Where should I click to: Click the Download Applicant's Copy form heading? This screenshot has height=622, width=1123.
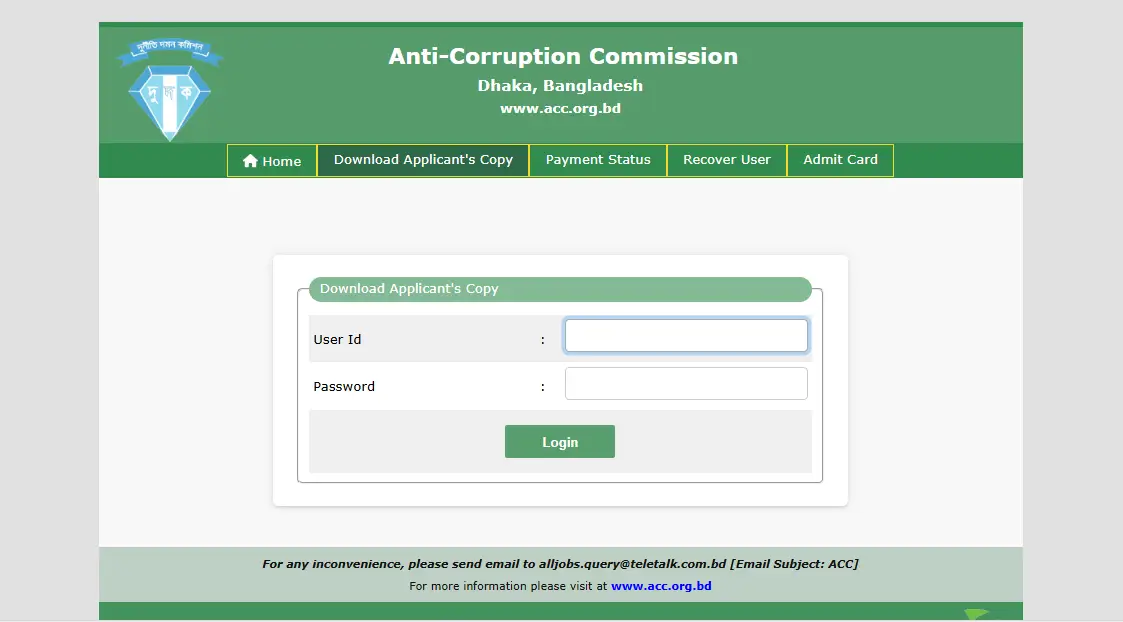point(409,289)
